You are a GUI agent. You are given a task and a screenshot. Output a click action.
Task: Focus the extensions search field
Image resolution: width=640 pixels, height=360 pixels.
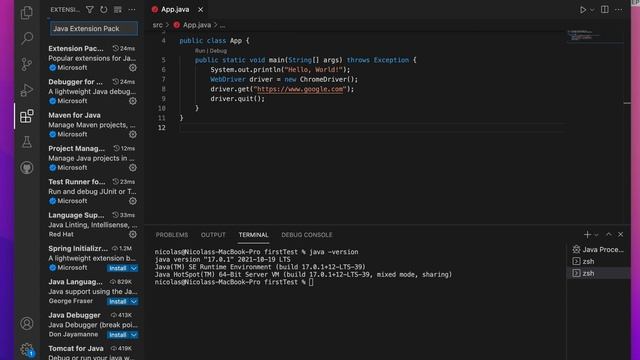point(94,29)
